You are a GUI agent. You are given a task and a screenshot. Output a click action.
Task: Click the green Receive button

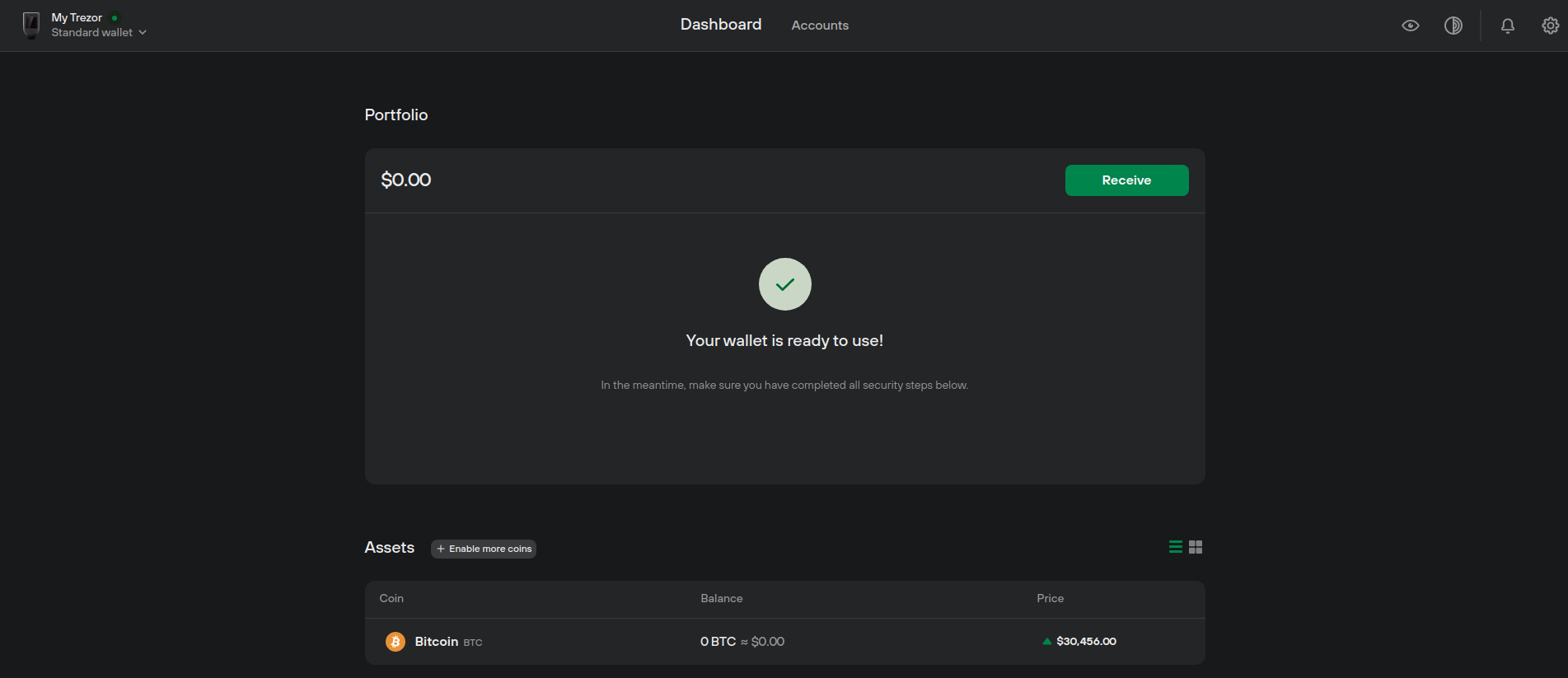[1126, 180]
